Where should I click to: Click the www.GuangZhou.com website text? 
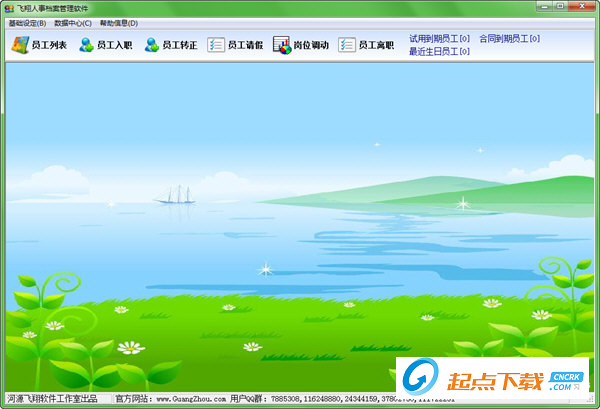tap(191, 399)
